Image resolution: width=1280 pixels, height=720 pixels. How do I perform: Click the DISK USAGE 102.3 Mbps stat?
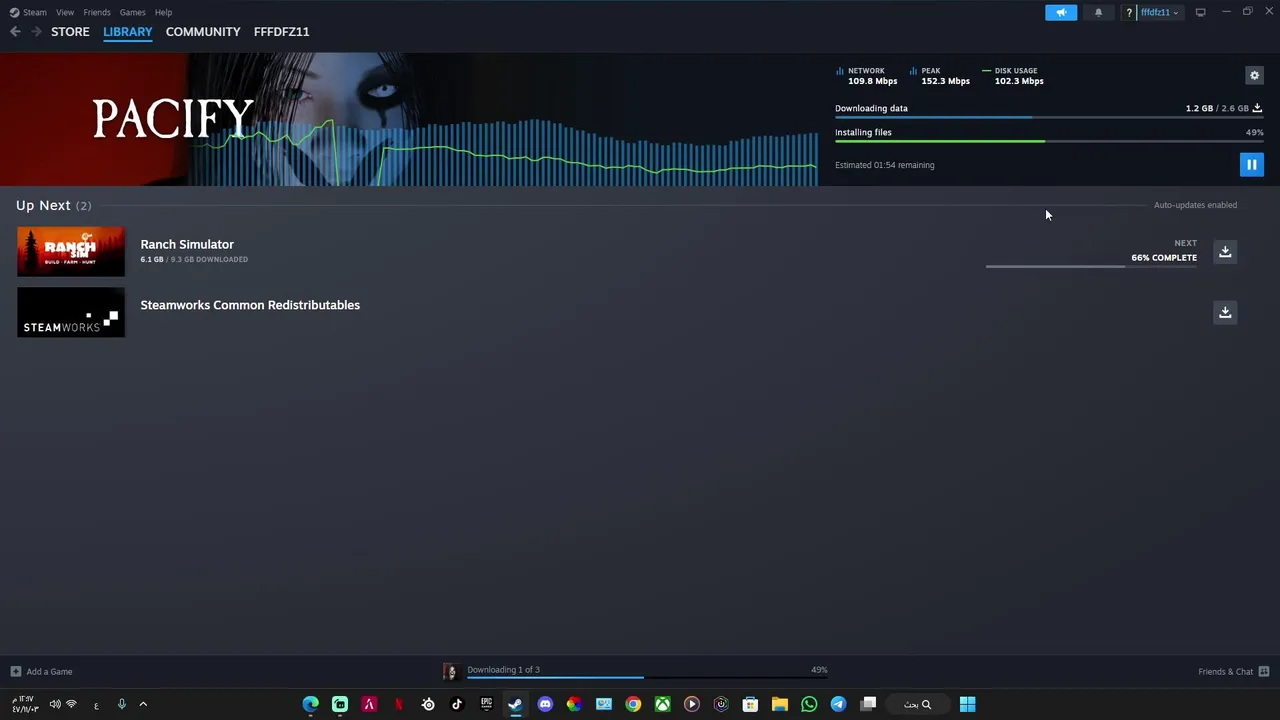click(x=1013, y=76)
